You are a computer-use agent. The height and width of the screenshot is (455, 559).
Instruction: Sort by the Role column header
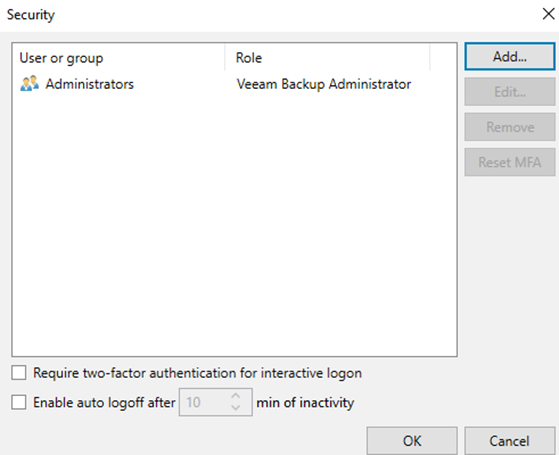pyautogui.click(x=327, y=58)
